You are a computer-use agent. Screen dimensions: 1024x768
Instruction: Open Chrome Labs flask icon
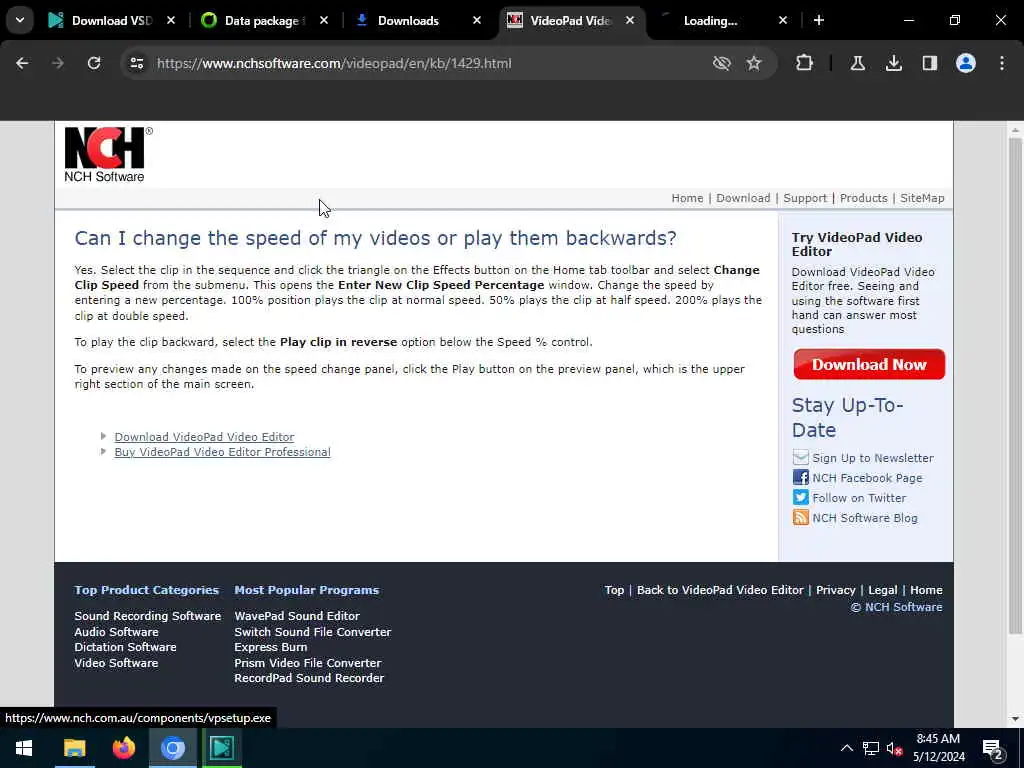857,63
